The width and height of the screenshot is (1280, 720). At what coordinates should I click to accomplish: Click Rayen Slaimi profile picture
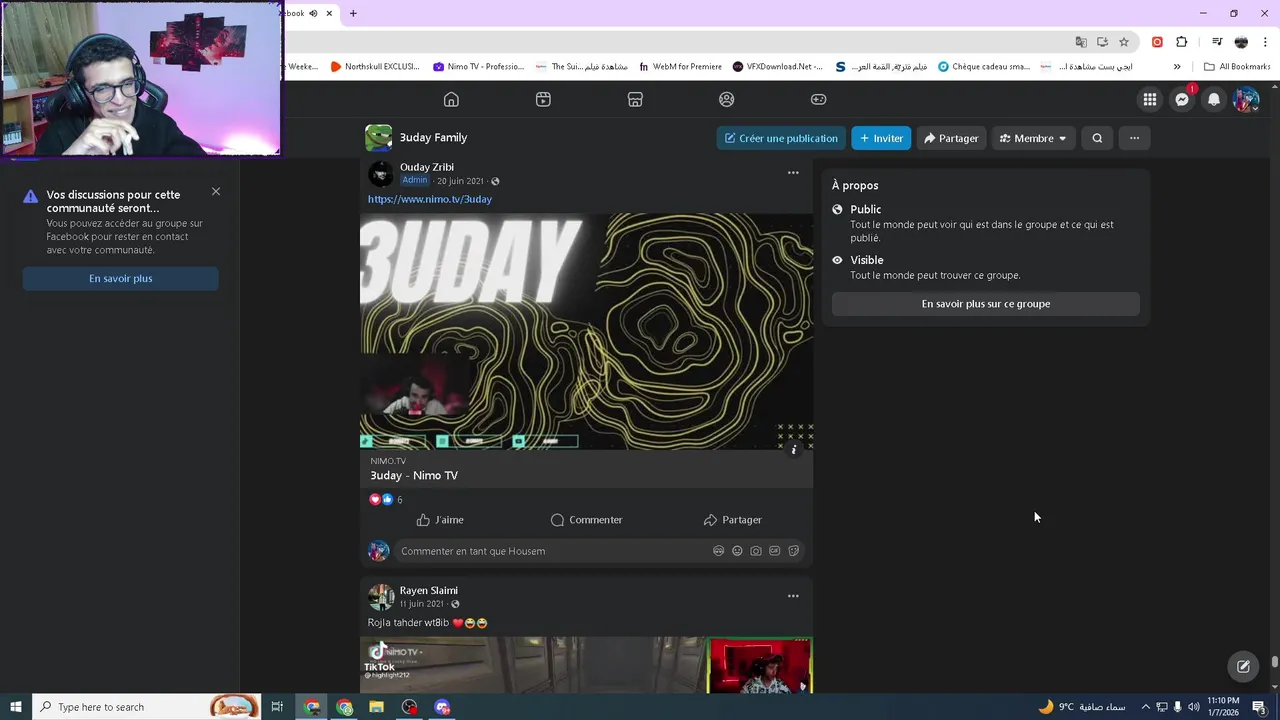click(381, 597)
